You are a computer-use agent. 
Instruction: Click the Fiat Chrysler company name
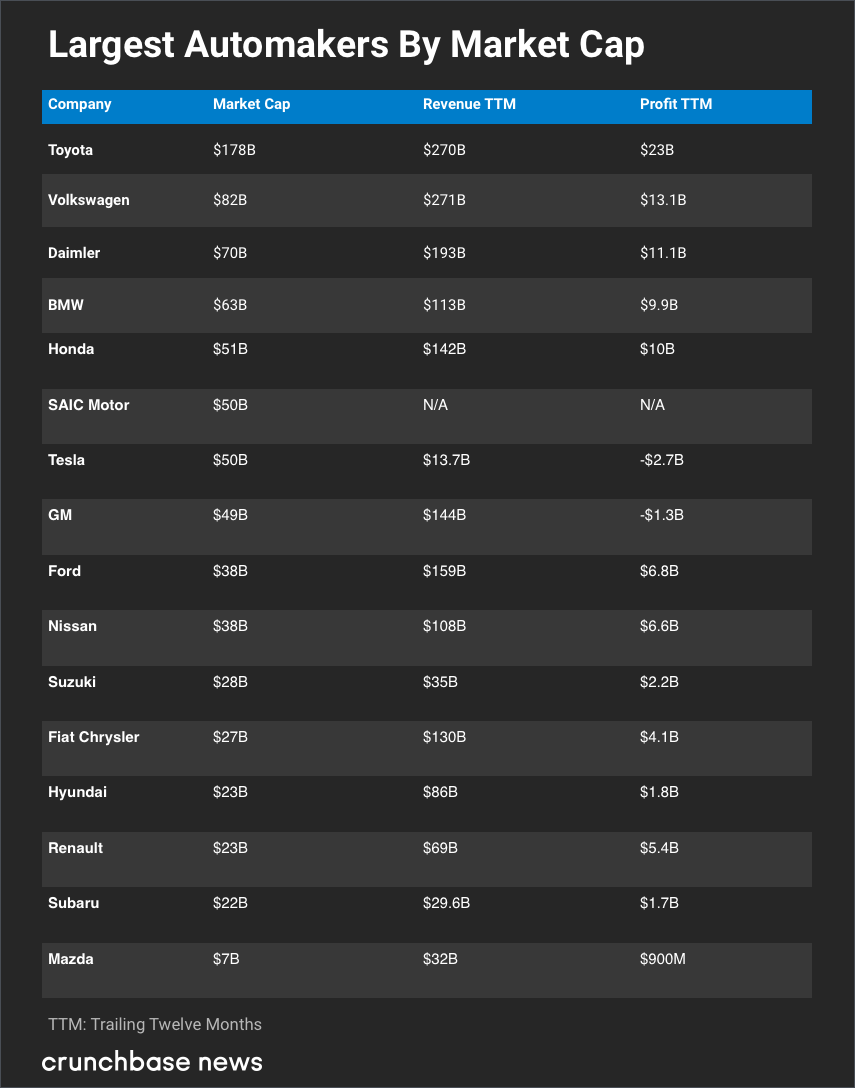click(x=94, y=737)
